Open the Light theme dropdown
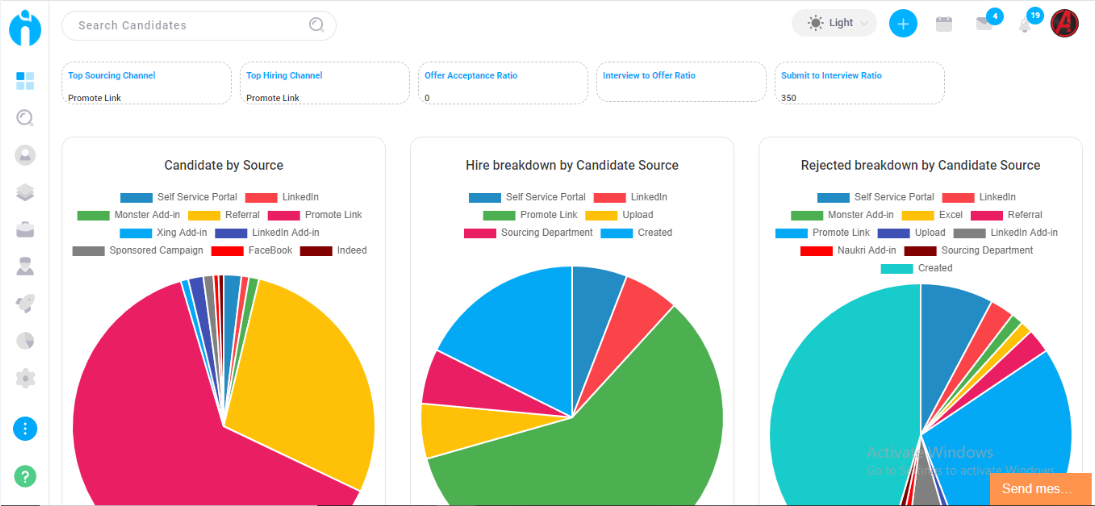 834,23
